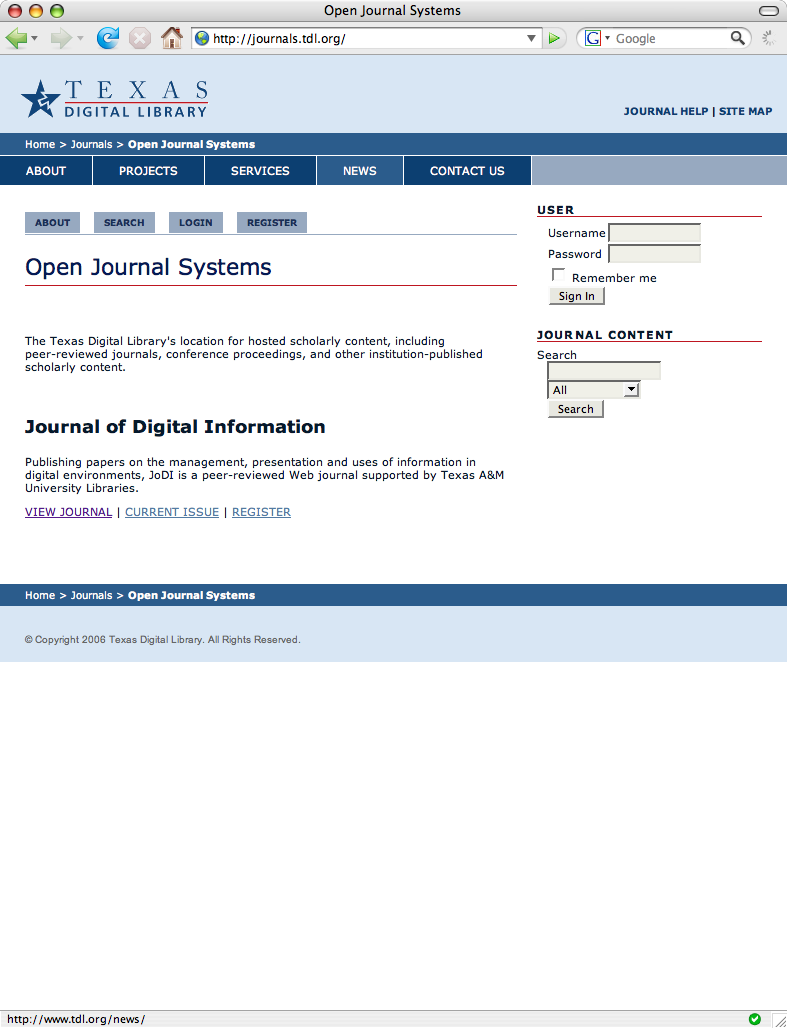Go to browser Home icon
787x1028 pixels.
click(172, 38)
